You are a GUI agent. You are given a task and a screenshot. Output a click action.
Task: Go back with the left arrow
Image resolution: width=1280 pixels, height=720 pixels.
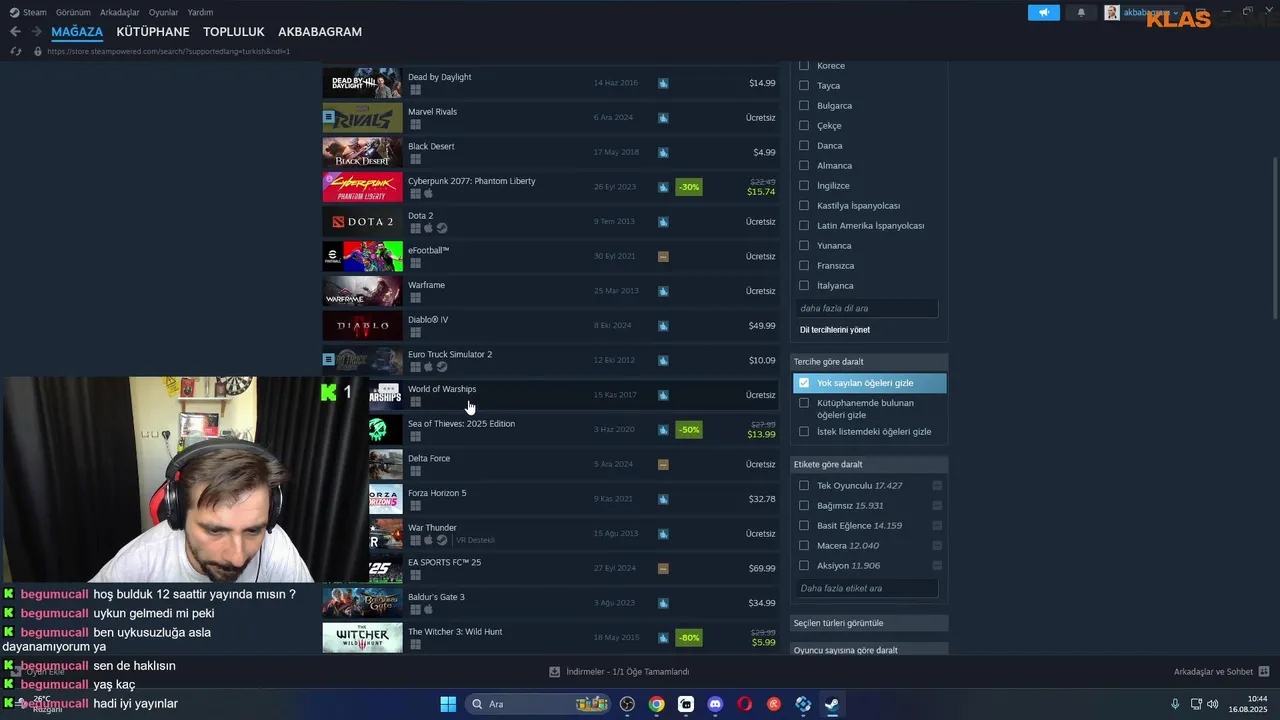(15, 32)
